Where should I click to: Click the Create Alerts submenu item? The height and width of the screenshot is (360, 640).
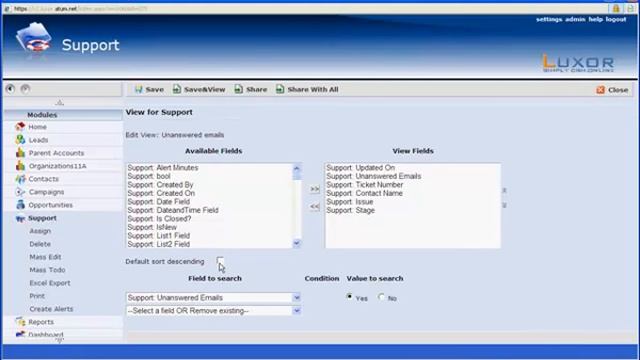coord(51,309)
